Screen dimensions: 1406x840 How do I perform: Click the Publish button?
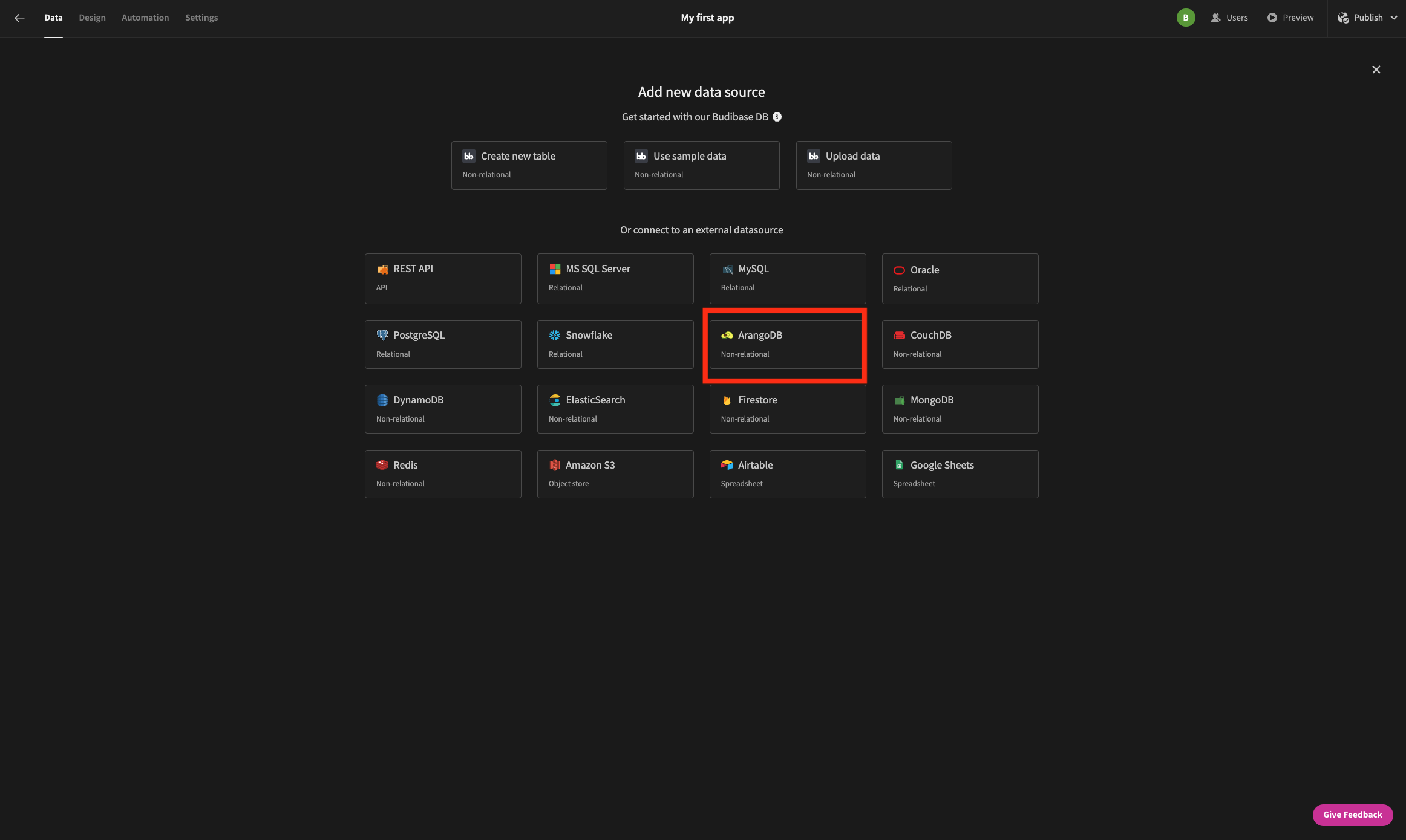[1361, 18]
